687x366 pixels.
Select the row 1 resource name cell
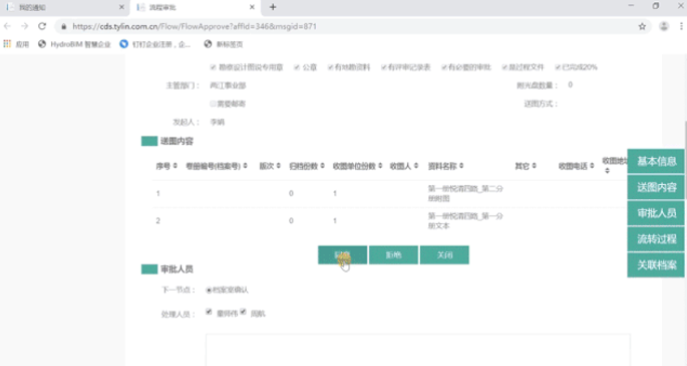click(465, 193)
